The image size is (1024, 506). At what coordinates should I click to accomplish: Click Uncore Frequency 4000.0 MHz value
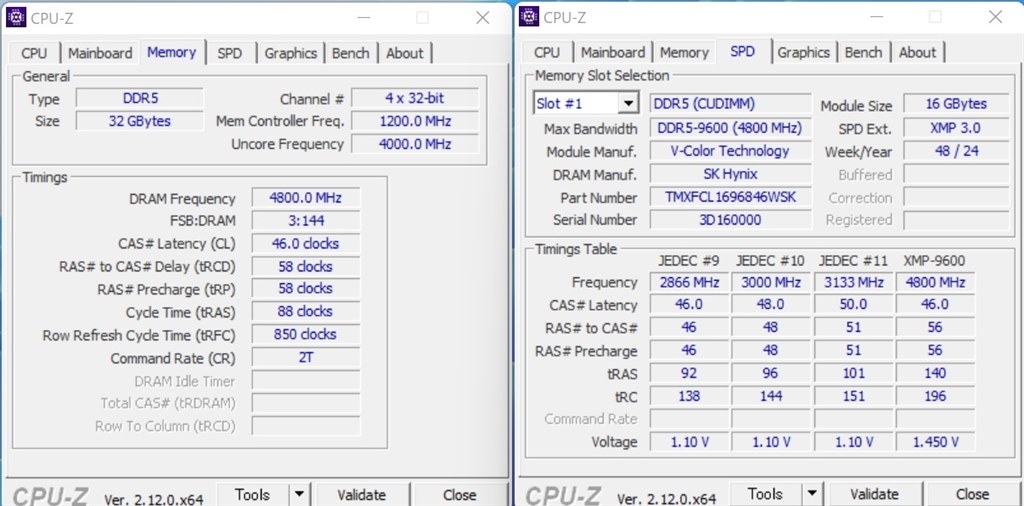point(415,144)
